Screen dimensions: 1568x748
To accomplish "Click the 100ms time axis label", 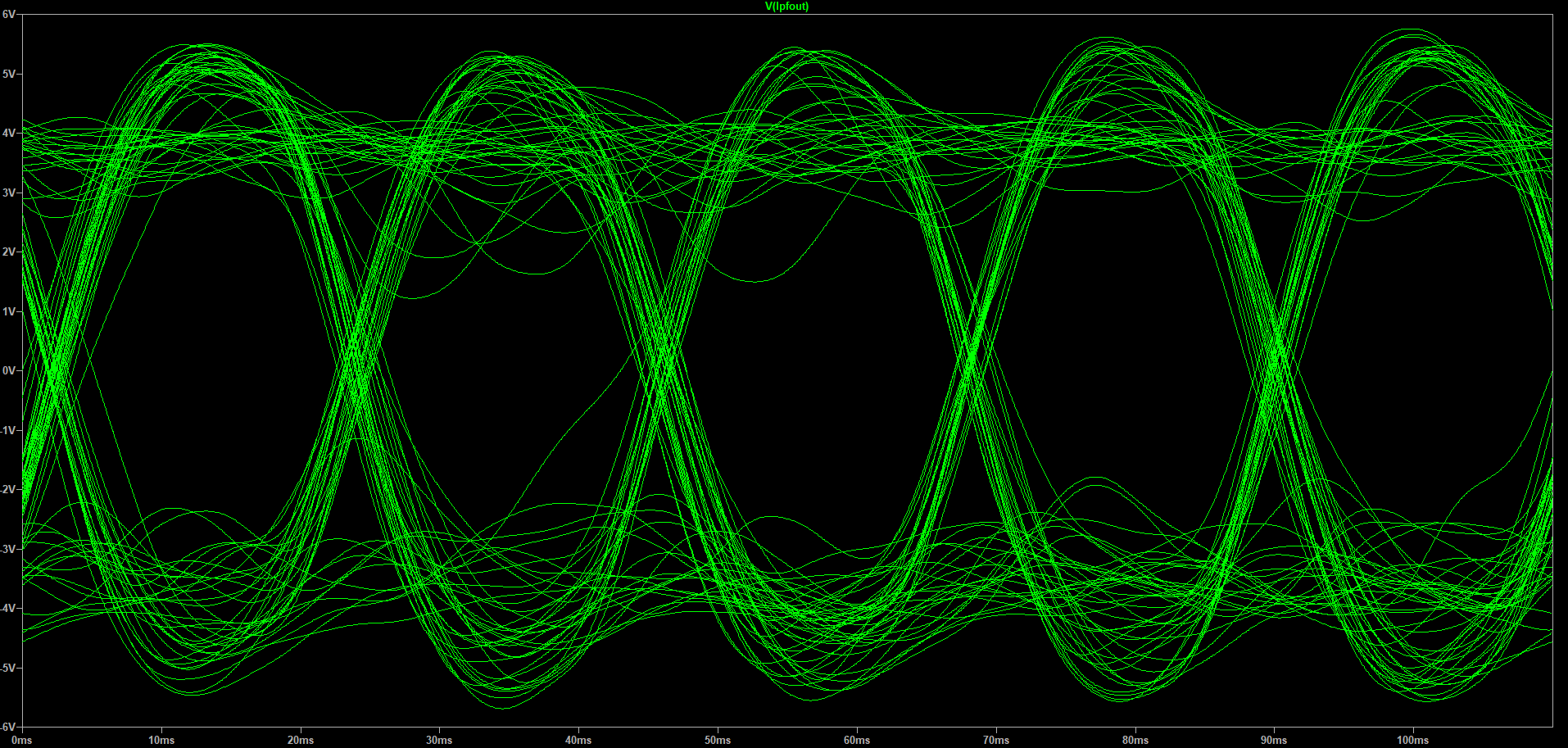I will (1413, 740).
